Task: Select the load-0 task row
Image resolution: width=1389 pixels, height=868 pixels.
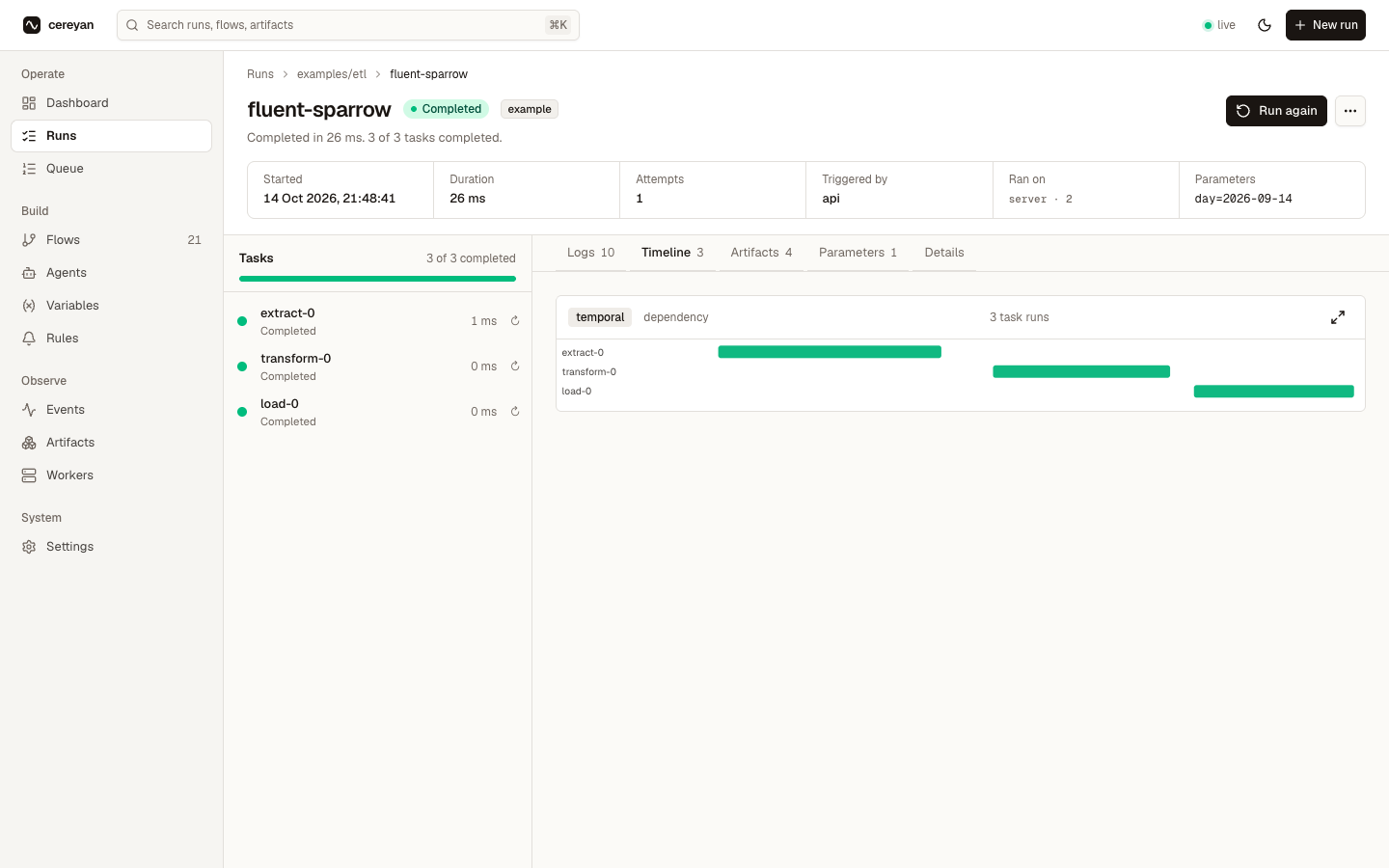Action: tap(377, 412)
